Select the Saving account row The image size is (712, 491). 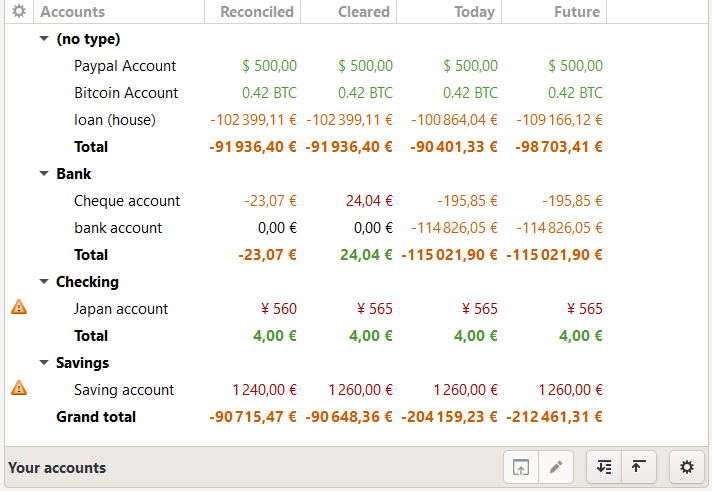point(356,390)
